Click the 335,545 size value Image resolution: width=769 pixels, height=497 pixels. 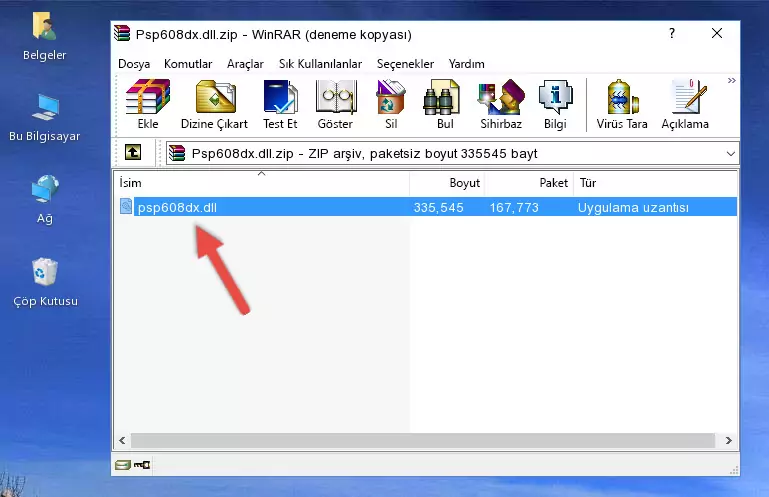[438, 208]
